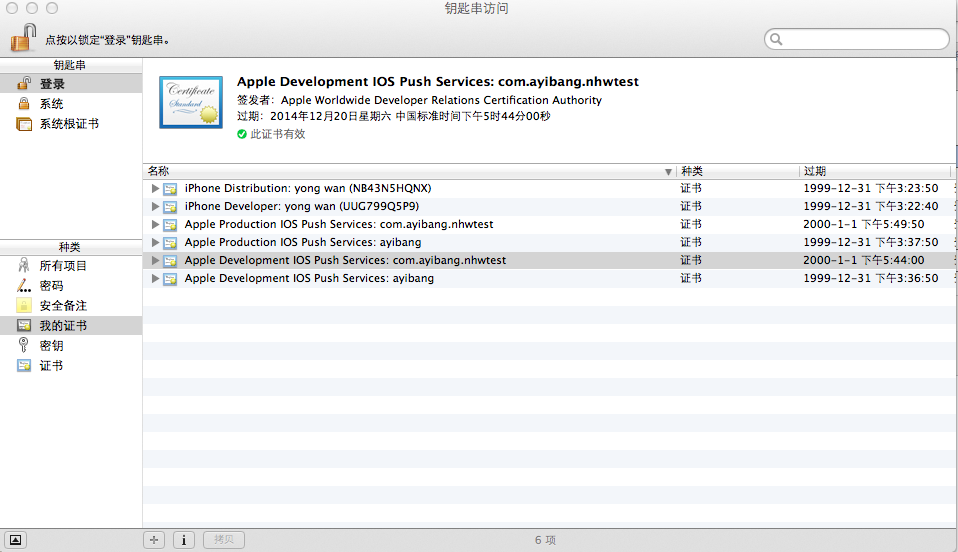958x552 pixels.
Task: Expand Apple Production IOS Push Services: ayibang
Action: tap(155, 242)
